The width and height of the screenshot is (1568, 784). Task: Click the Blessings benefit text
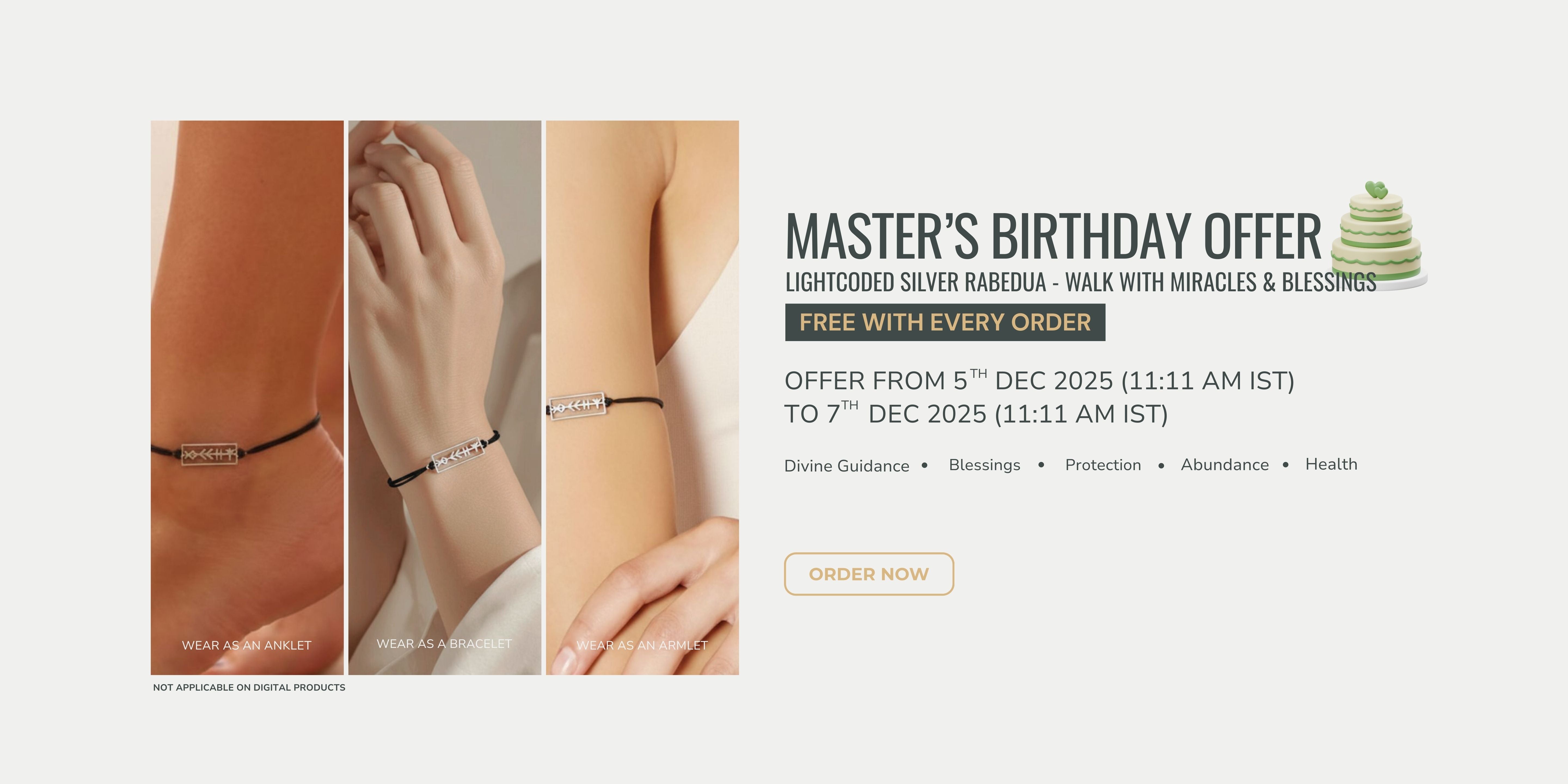click(984, 464)
